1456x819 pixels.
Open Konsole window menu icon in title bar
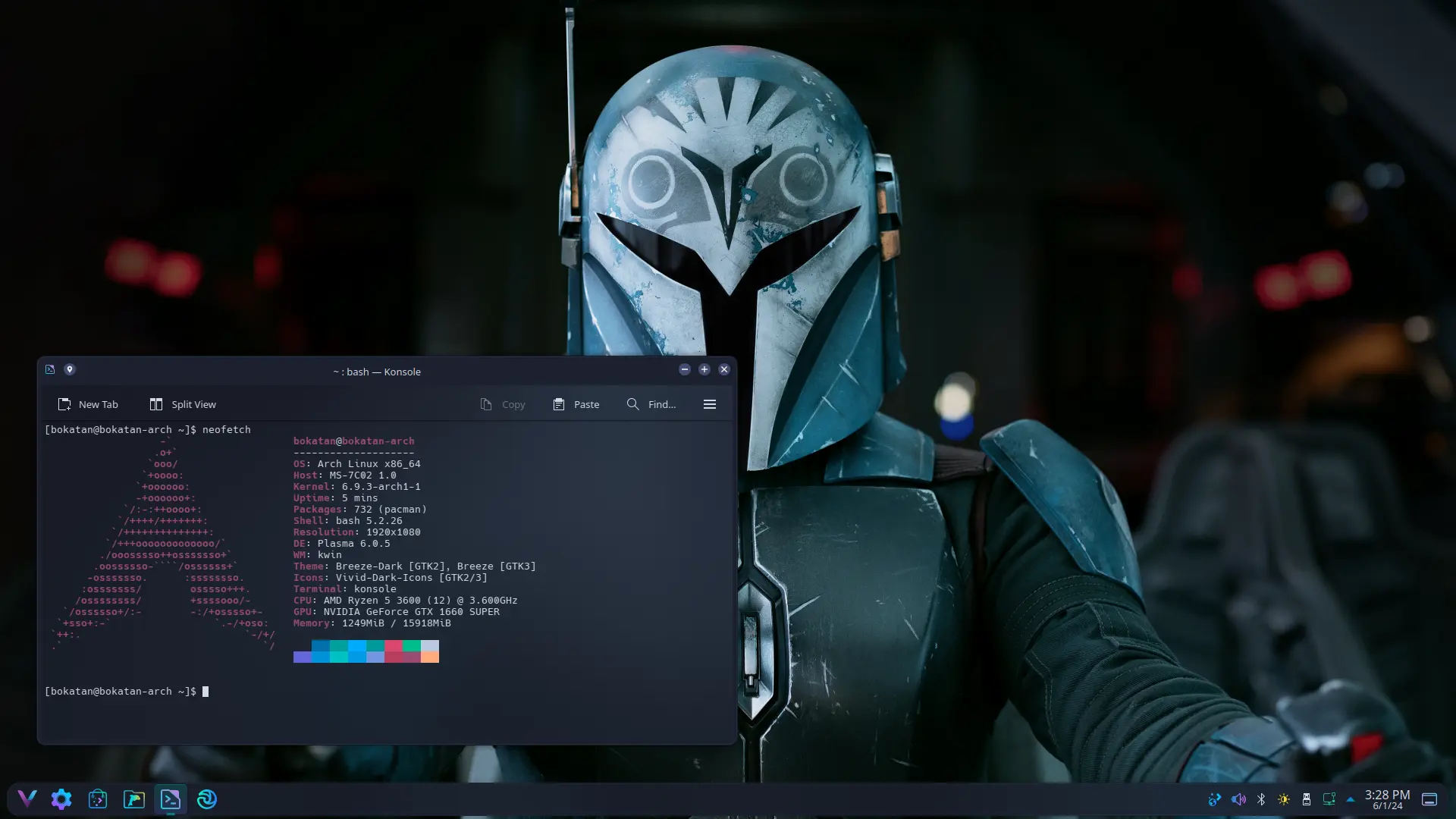click(50, 369)
